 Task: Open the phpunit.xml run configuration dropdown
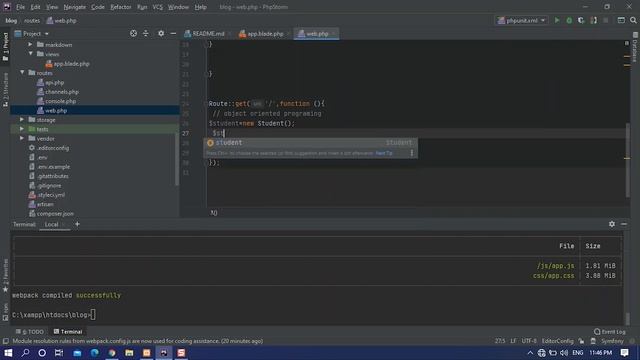[x=522, y=20]
